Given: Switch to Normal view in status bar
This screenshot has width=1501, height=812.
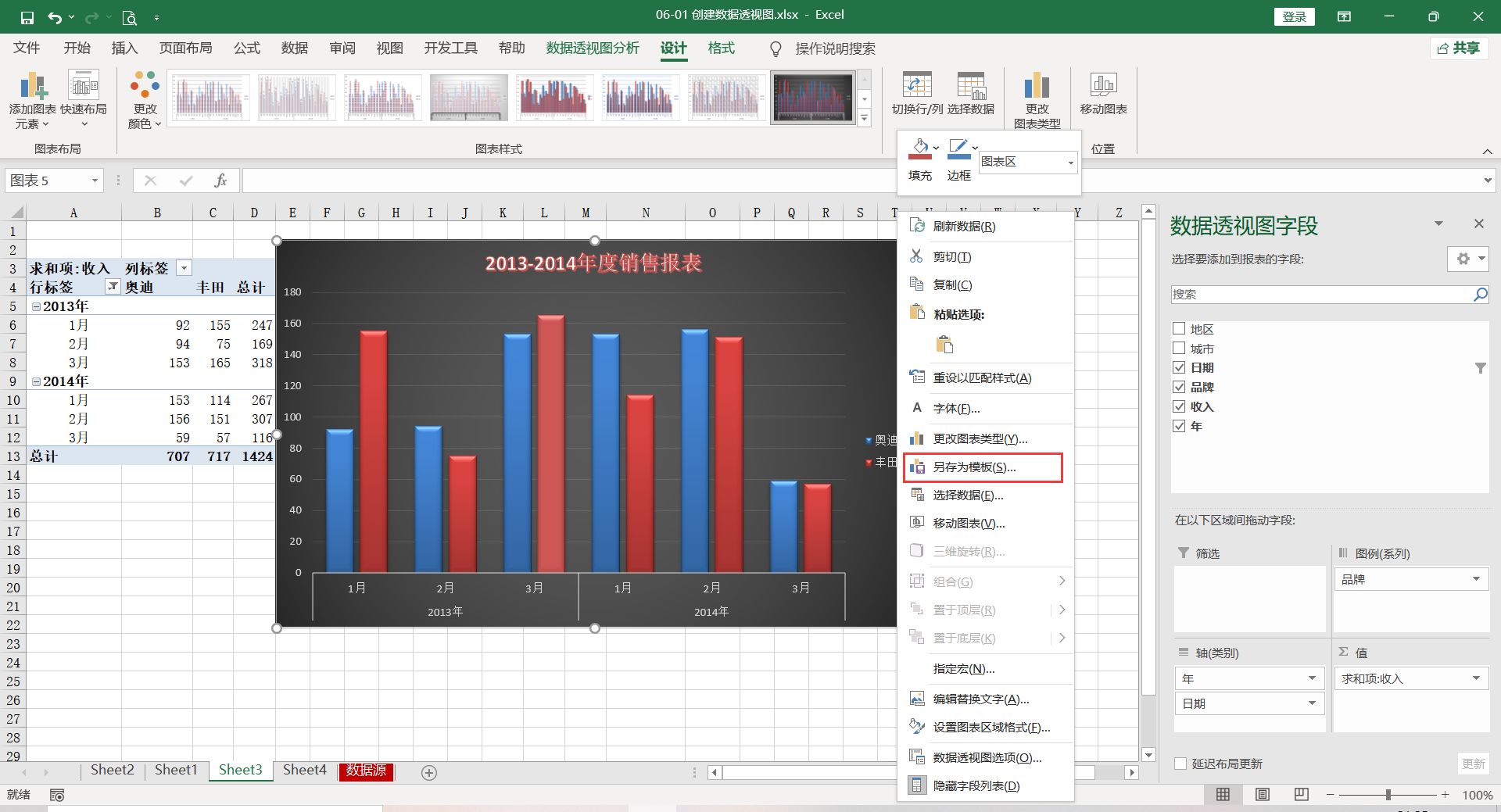Looking at the screenshot, I should coord(1223,795).
